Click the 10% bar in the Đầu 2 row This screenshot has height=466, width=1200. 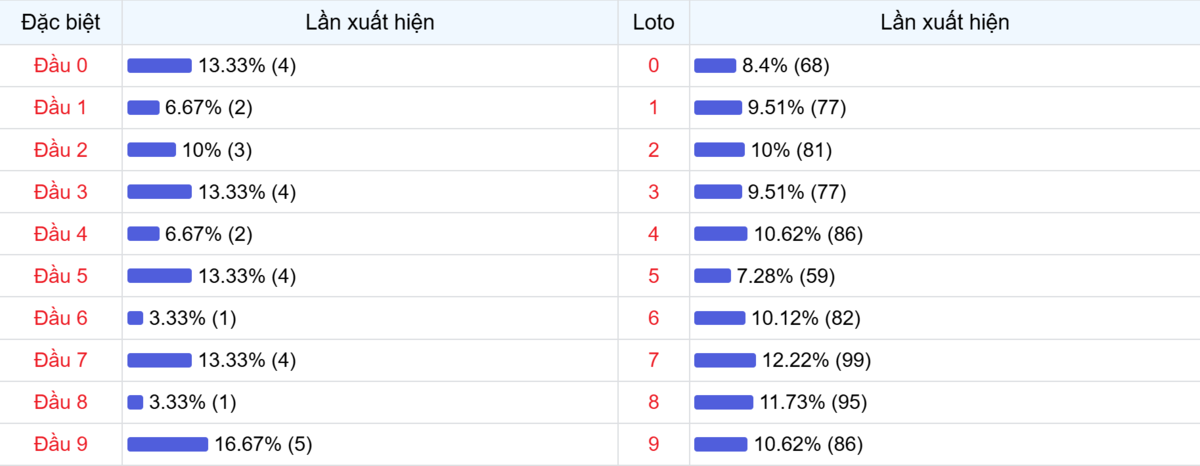click(151, 150)
